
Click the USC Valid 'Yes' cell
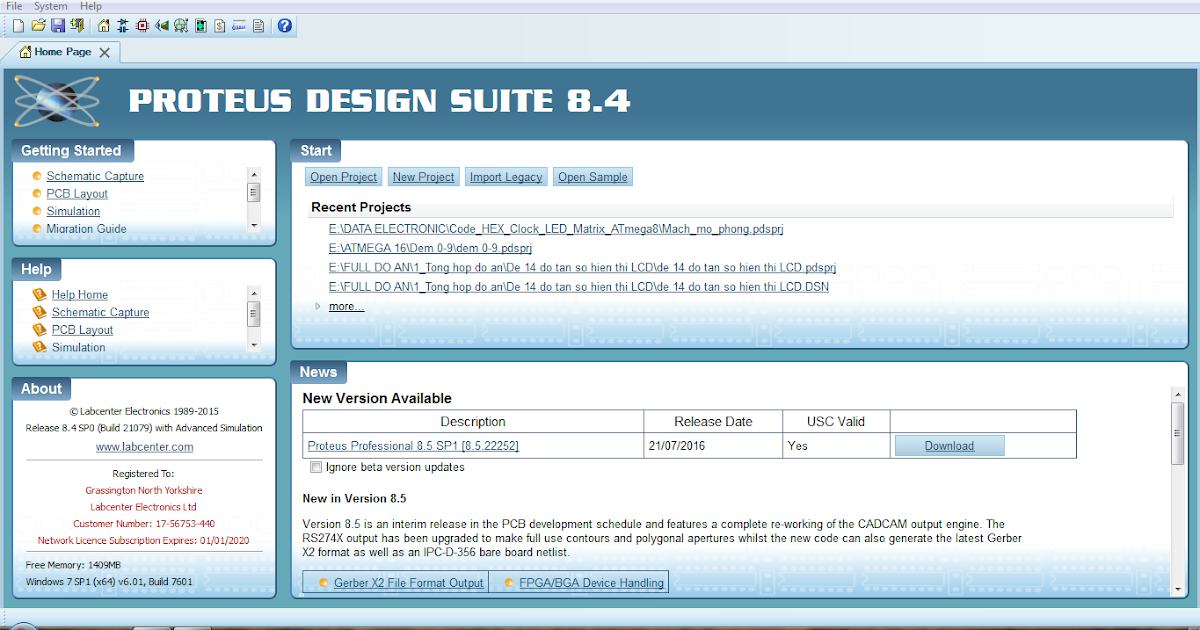[x=836, y=446]
